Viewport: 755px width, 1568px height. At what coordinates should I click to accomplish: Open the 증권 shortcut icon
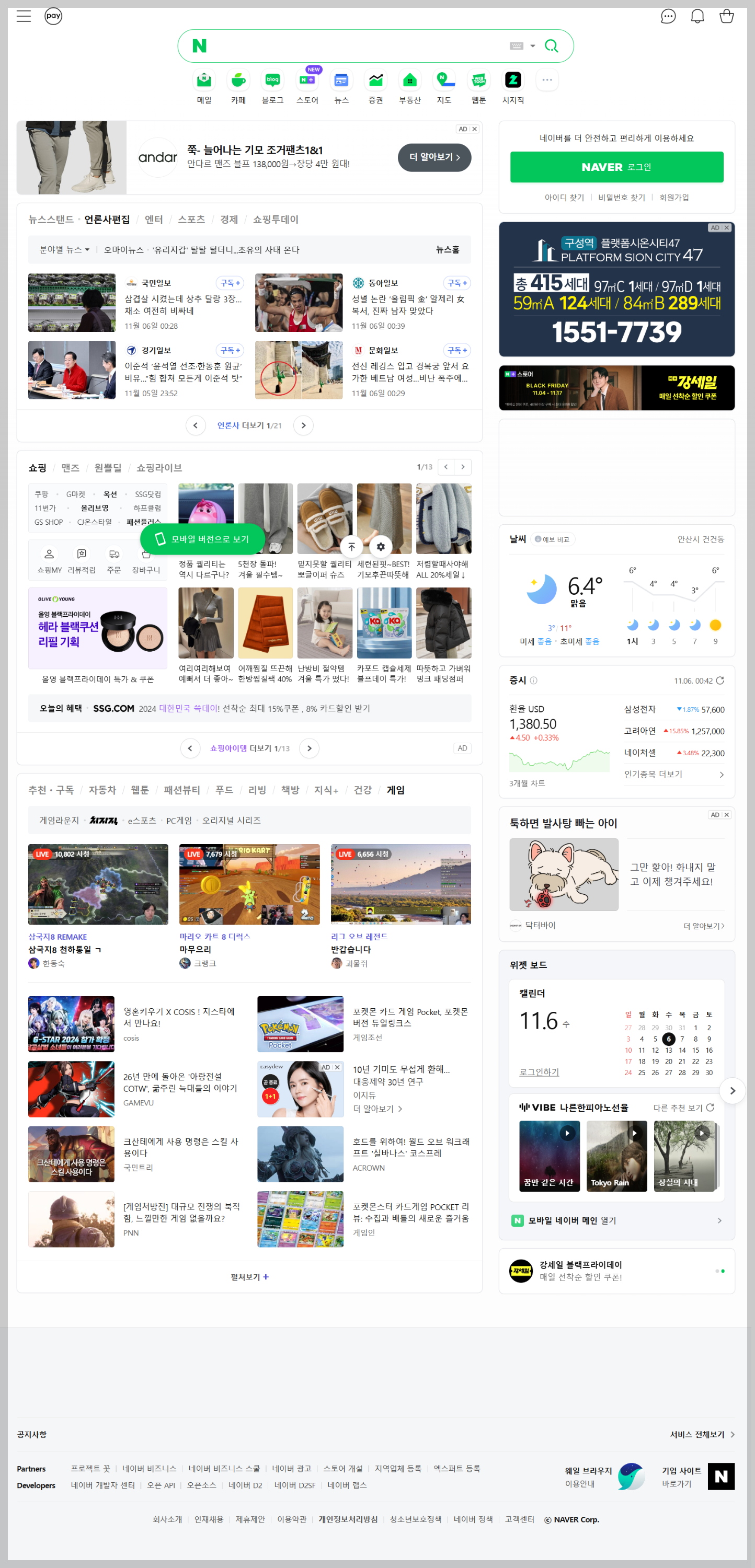[376, 80]
